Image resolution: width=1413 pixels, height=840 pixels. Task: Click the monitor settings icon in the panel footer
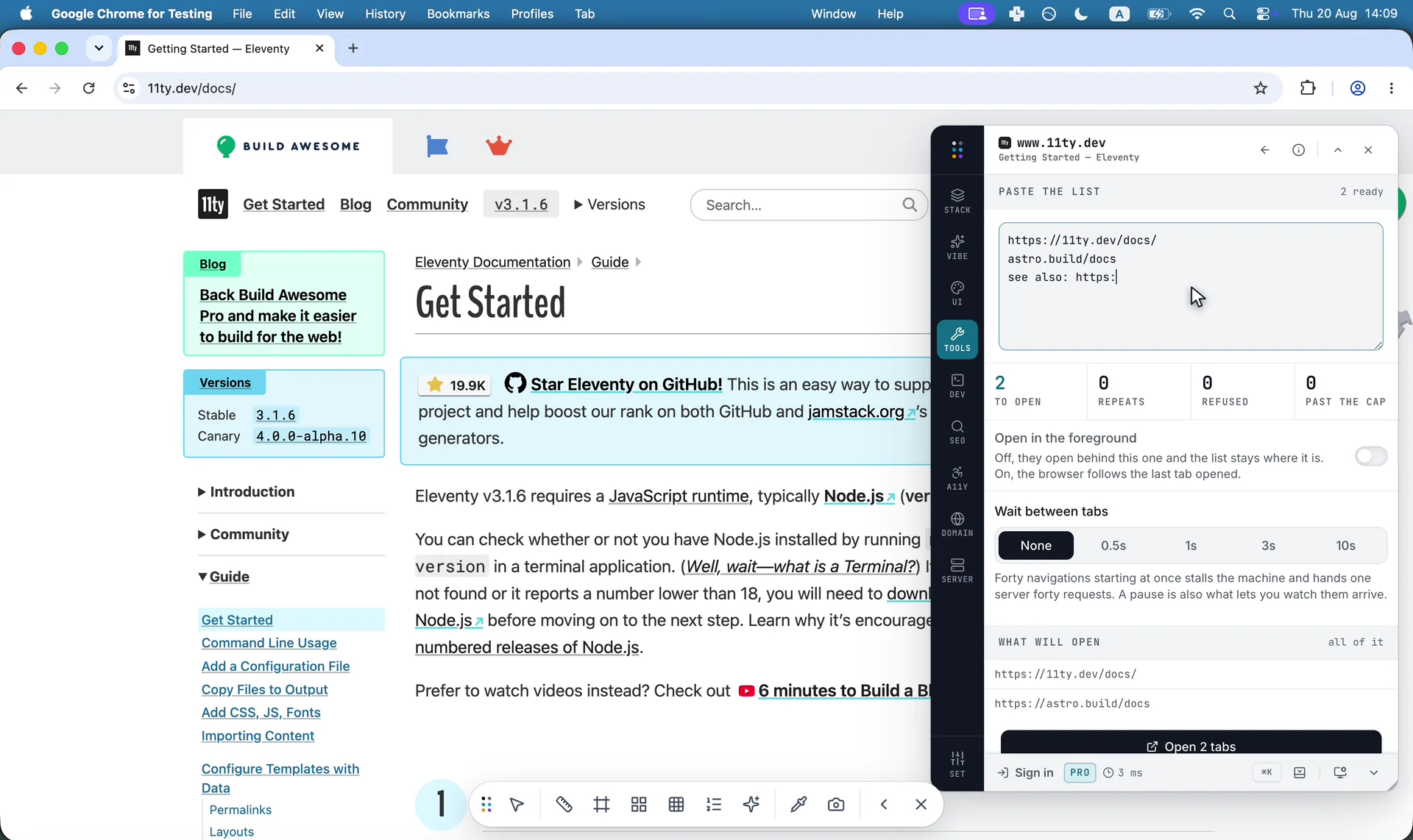click(x=1340, y=772)
